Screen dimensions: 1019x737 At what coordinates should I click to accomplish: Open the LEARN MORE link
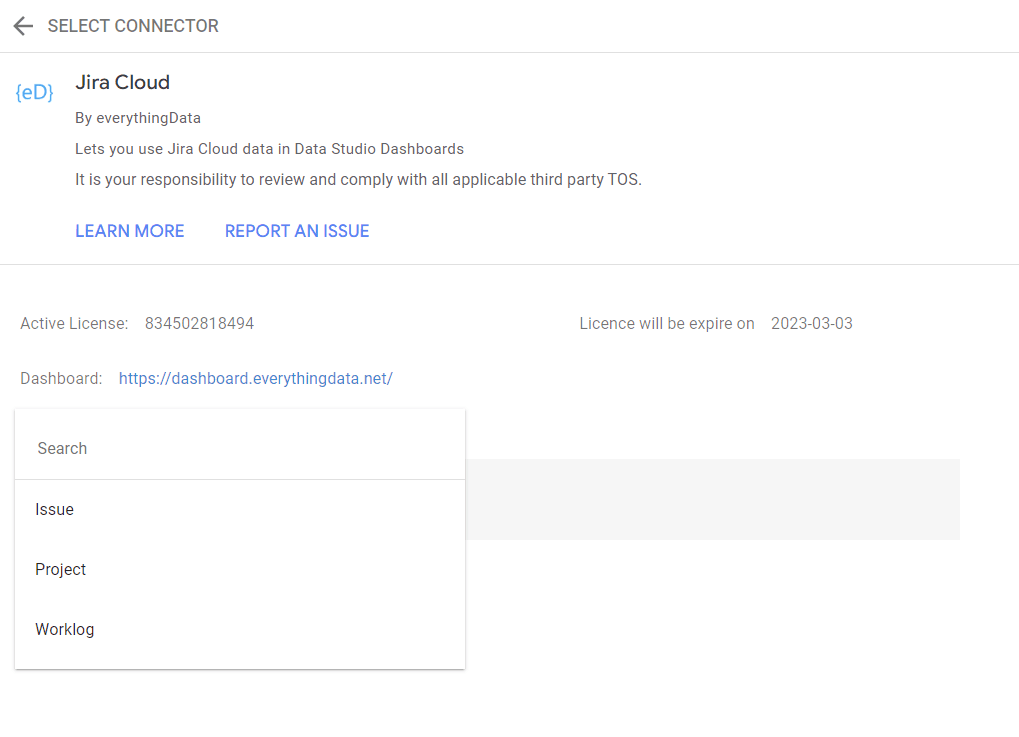(x=130, y=231)
